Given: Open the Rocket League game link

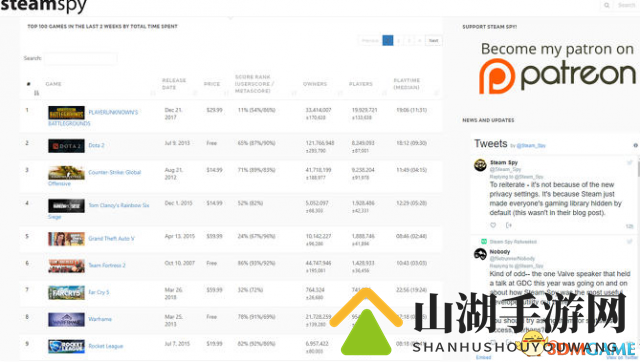Looking at the screenshot, I should (106, 346).
